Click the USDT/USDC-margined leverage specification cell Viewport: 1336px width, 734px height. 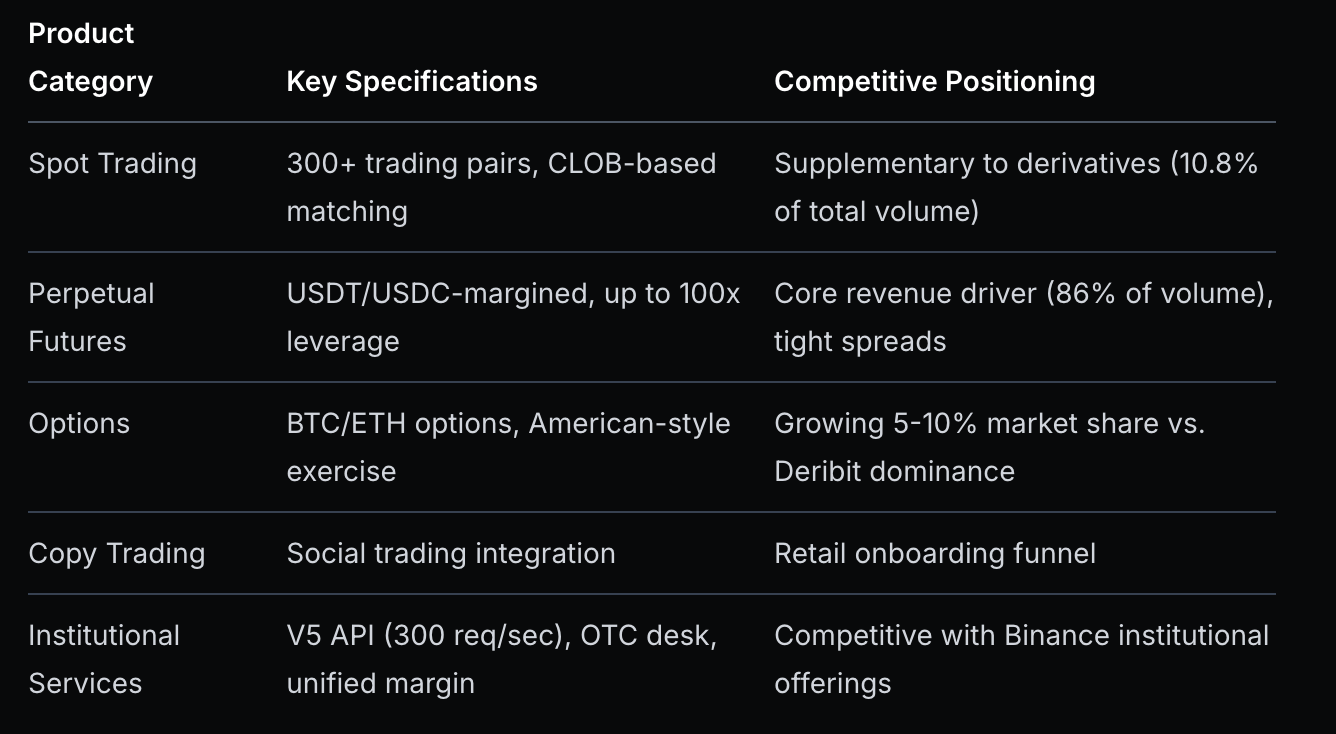(x=513, y=317)
